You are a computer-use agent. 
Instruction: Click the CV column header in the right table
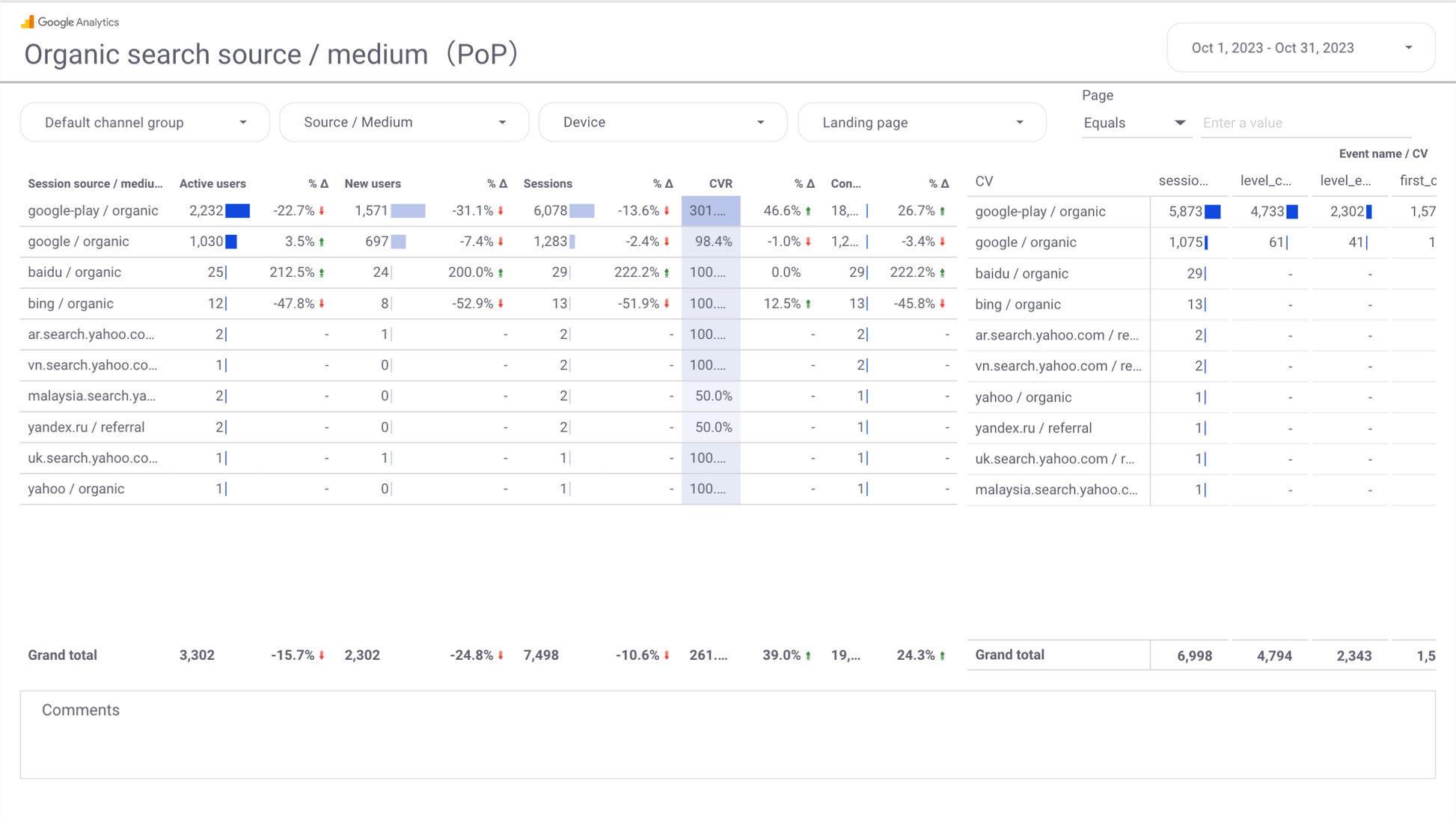[x=984, y=181]
